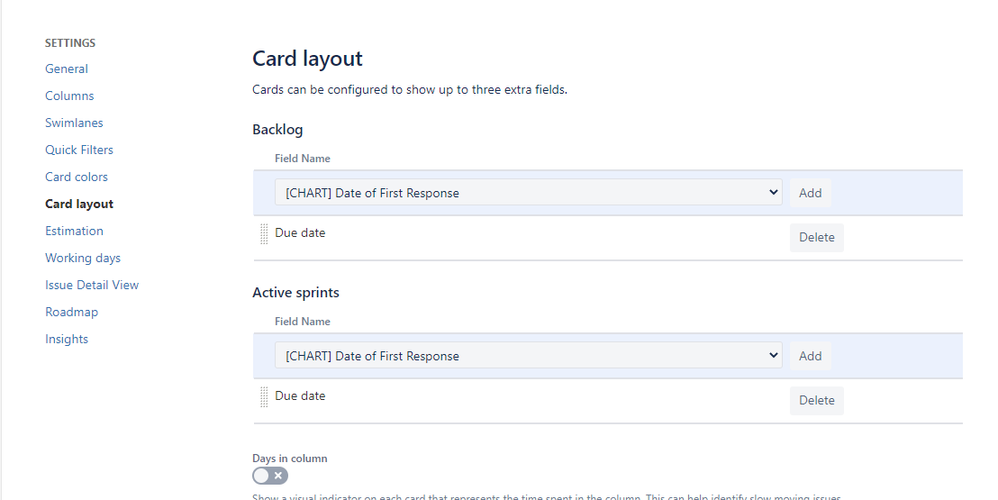998x500 pixels.
Task: Open Quick Filters settings
Action: 79,150
